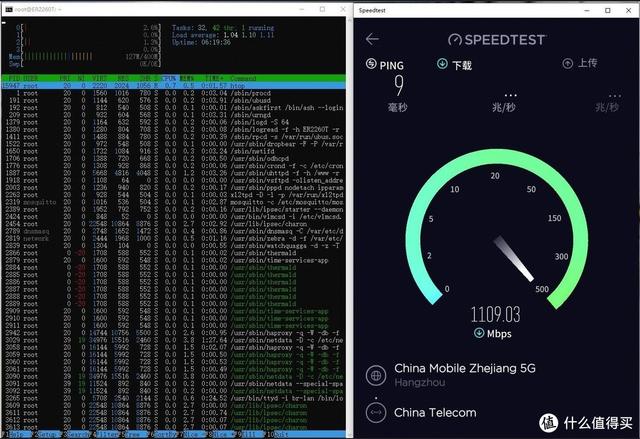
Task: Sort by the CPU% column header
Action: (169, 78)
